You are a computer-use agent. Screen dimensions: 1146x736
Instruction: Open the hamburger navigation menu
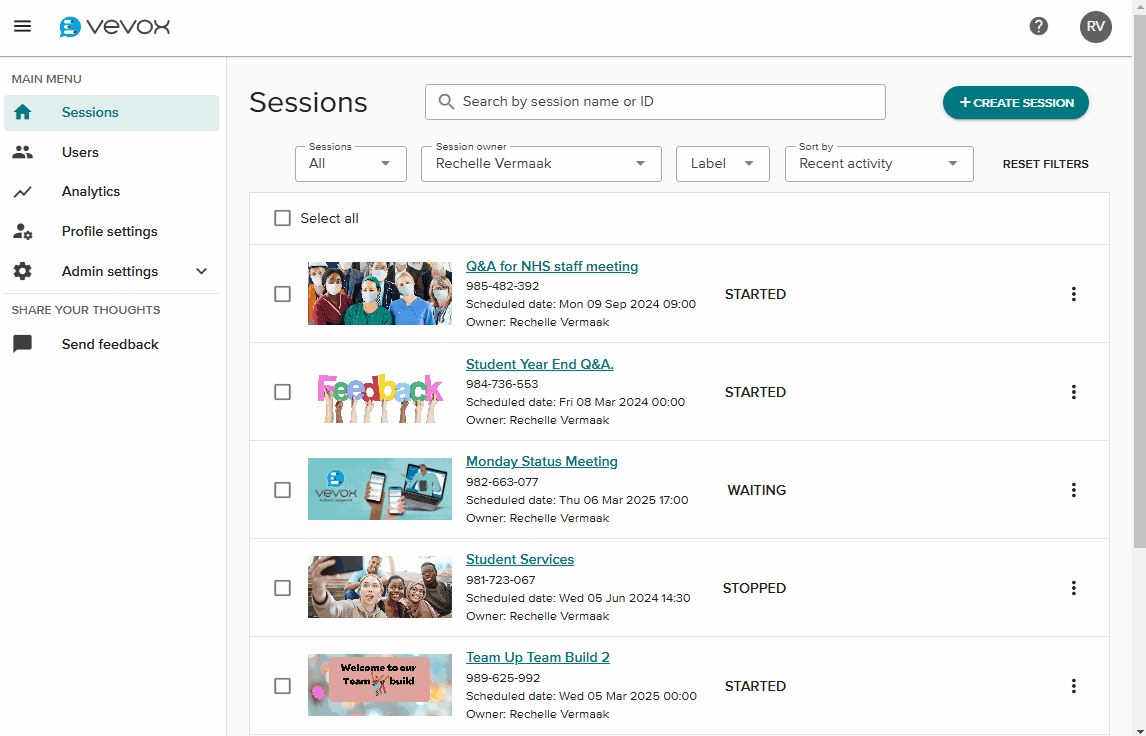(22, 27)
